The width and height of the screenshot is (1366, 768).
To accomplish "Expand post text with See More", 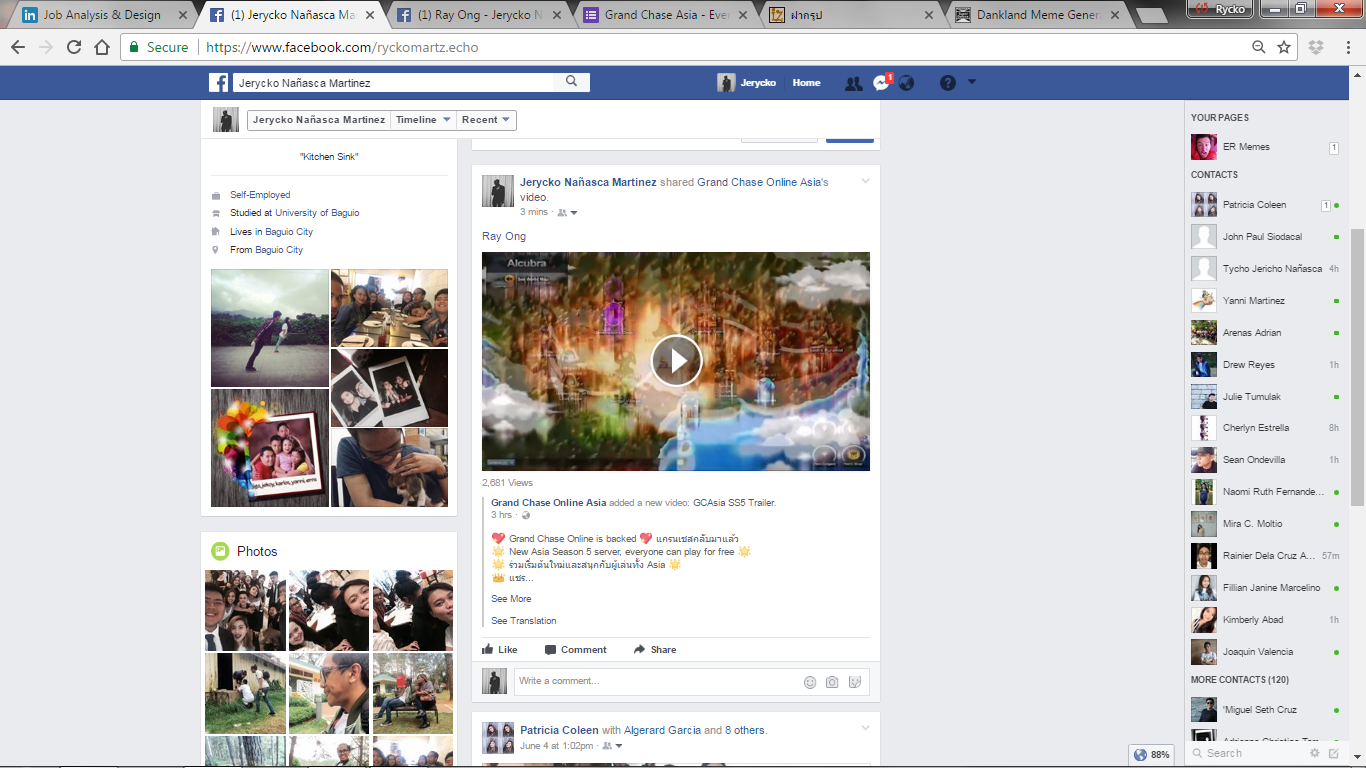I will point(511,599).
